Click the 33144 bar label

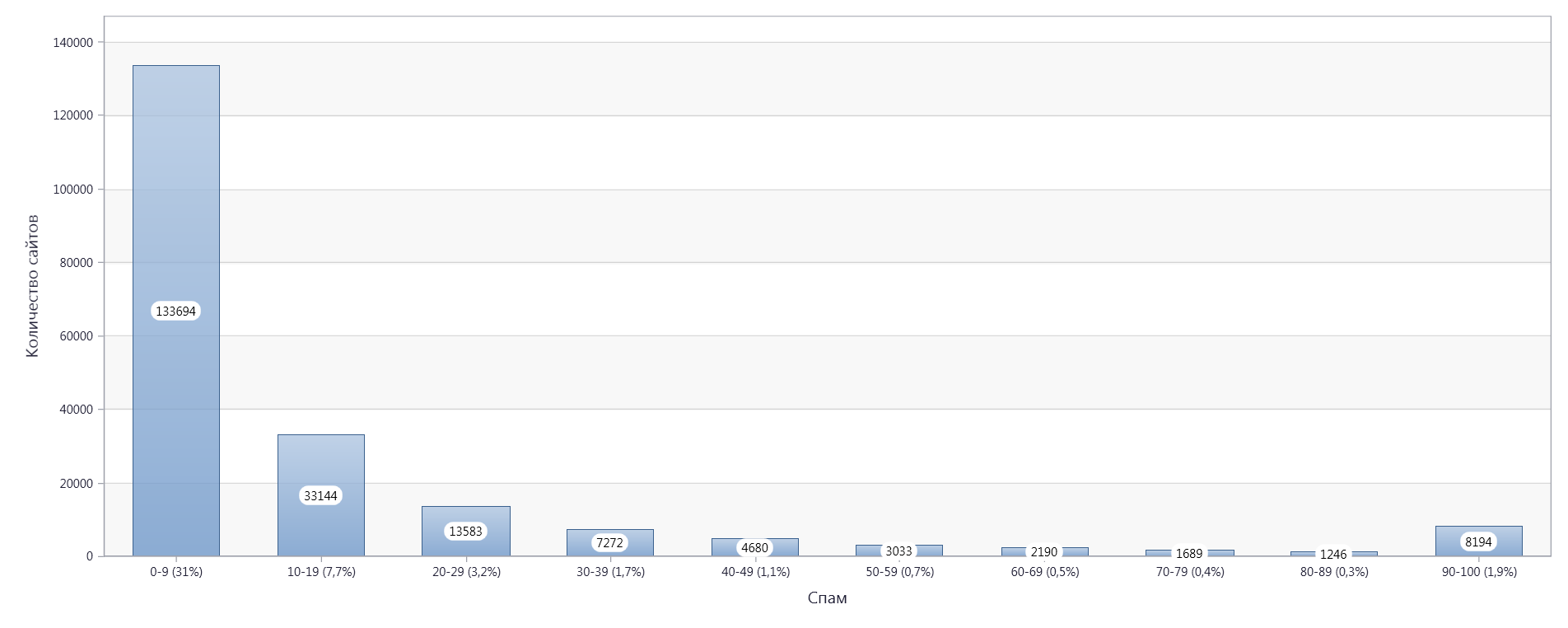coord(321,496)
